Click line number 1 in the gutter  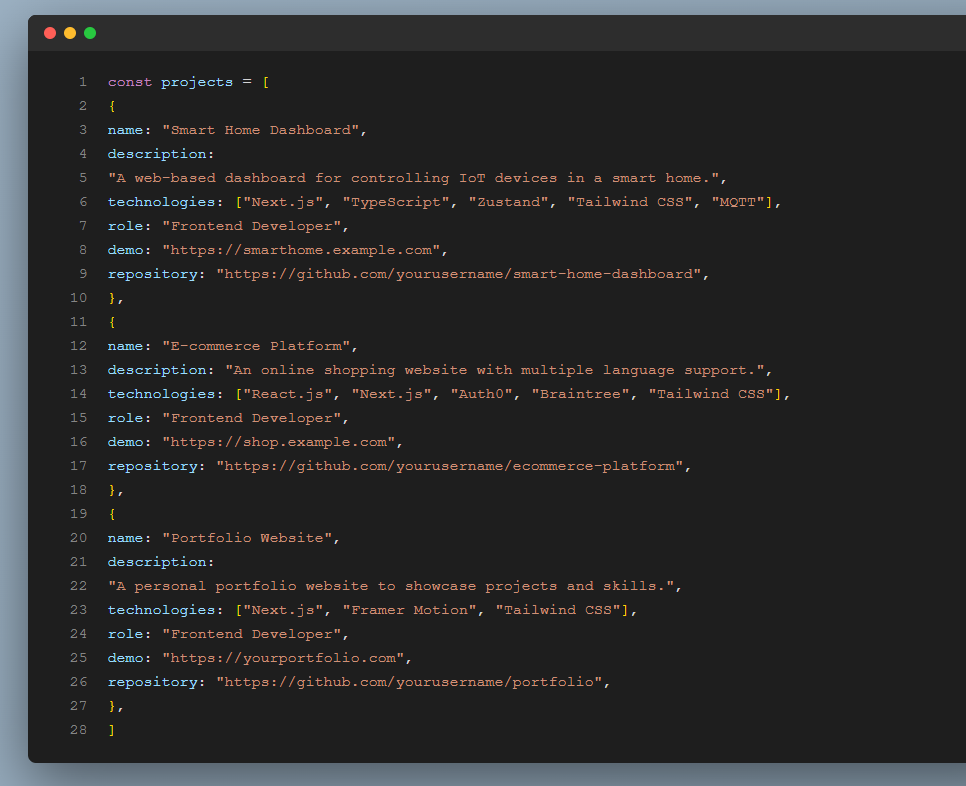(x=82, y=82)
